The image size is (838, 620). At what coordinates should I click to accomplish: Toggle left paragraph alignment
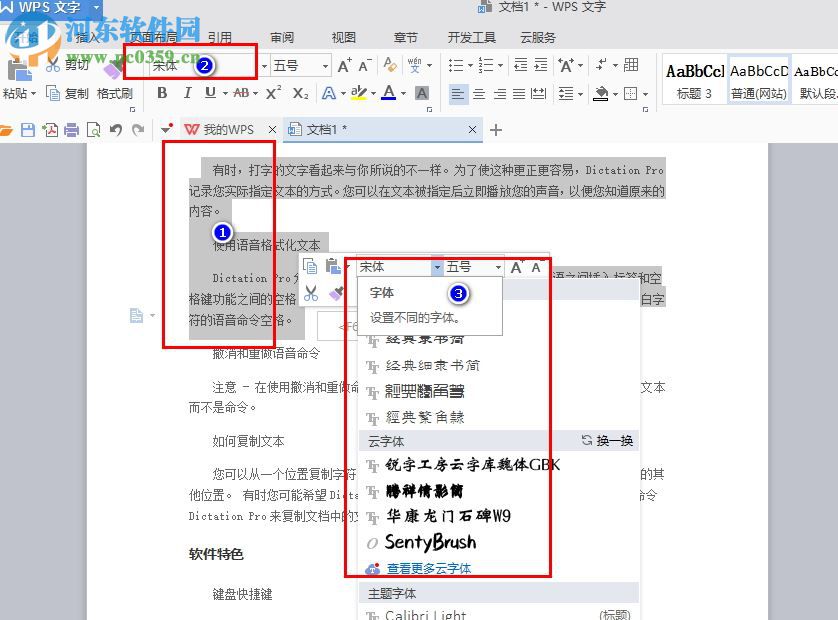[459, 94]
